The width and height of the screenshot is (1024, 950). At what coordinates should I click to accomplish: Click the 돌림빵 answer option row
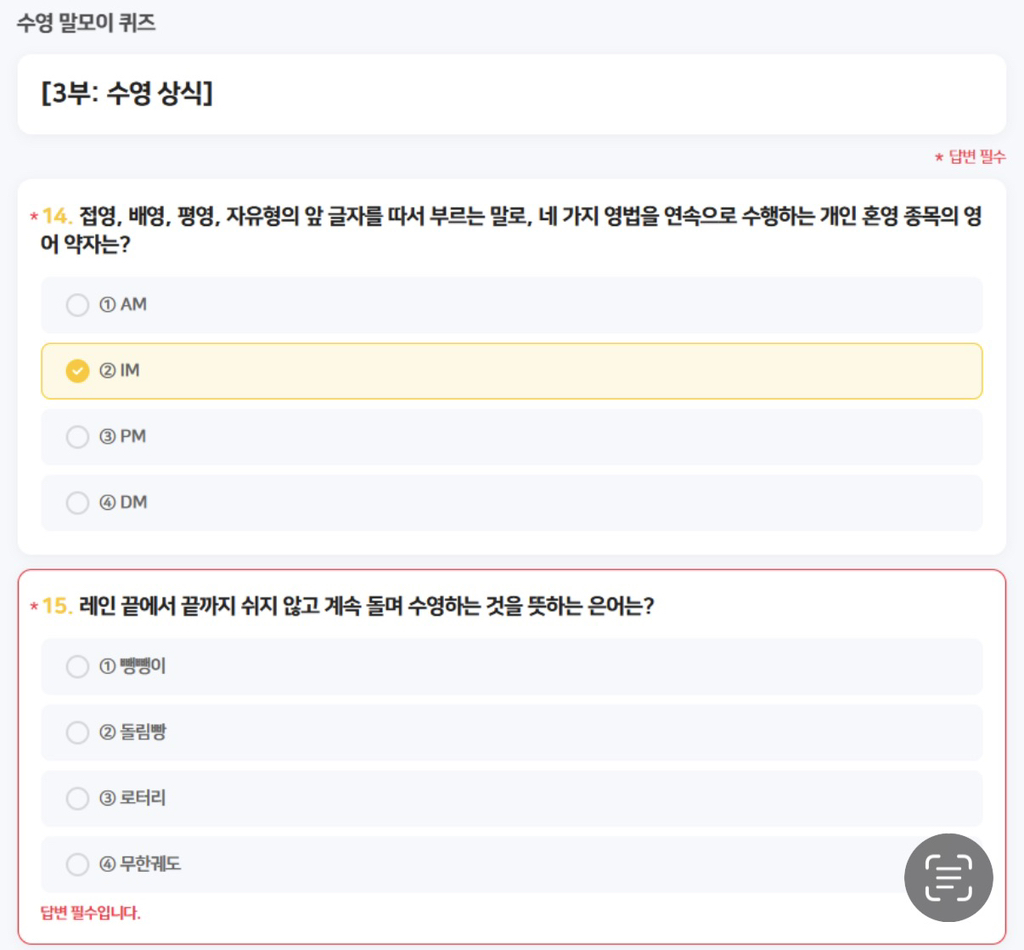pyautogui.click(x=511, y=733)
